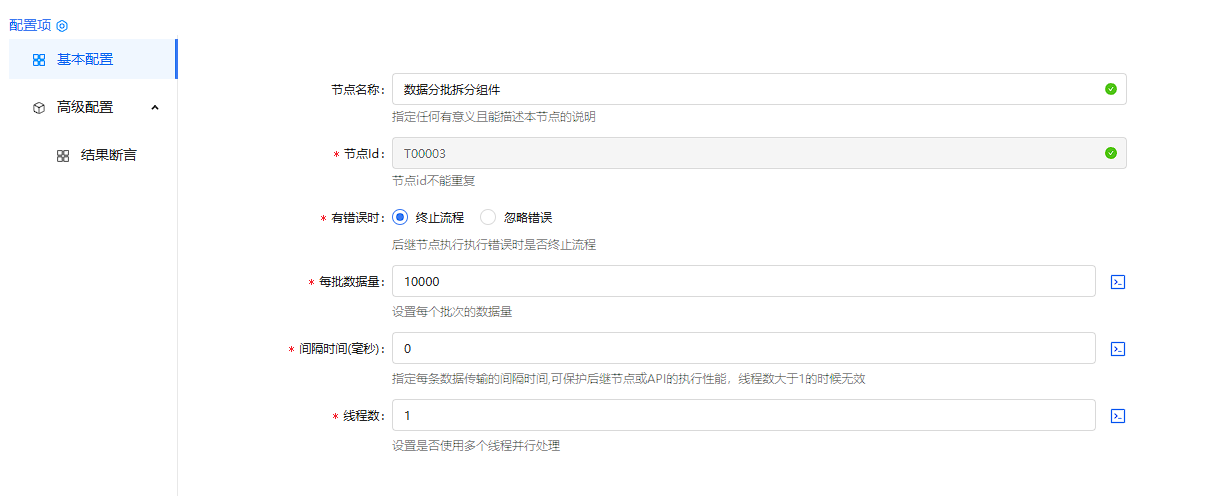Click green check icon in 节点名称 field
Screen dimensions: 1226x496
1110,89
